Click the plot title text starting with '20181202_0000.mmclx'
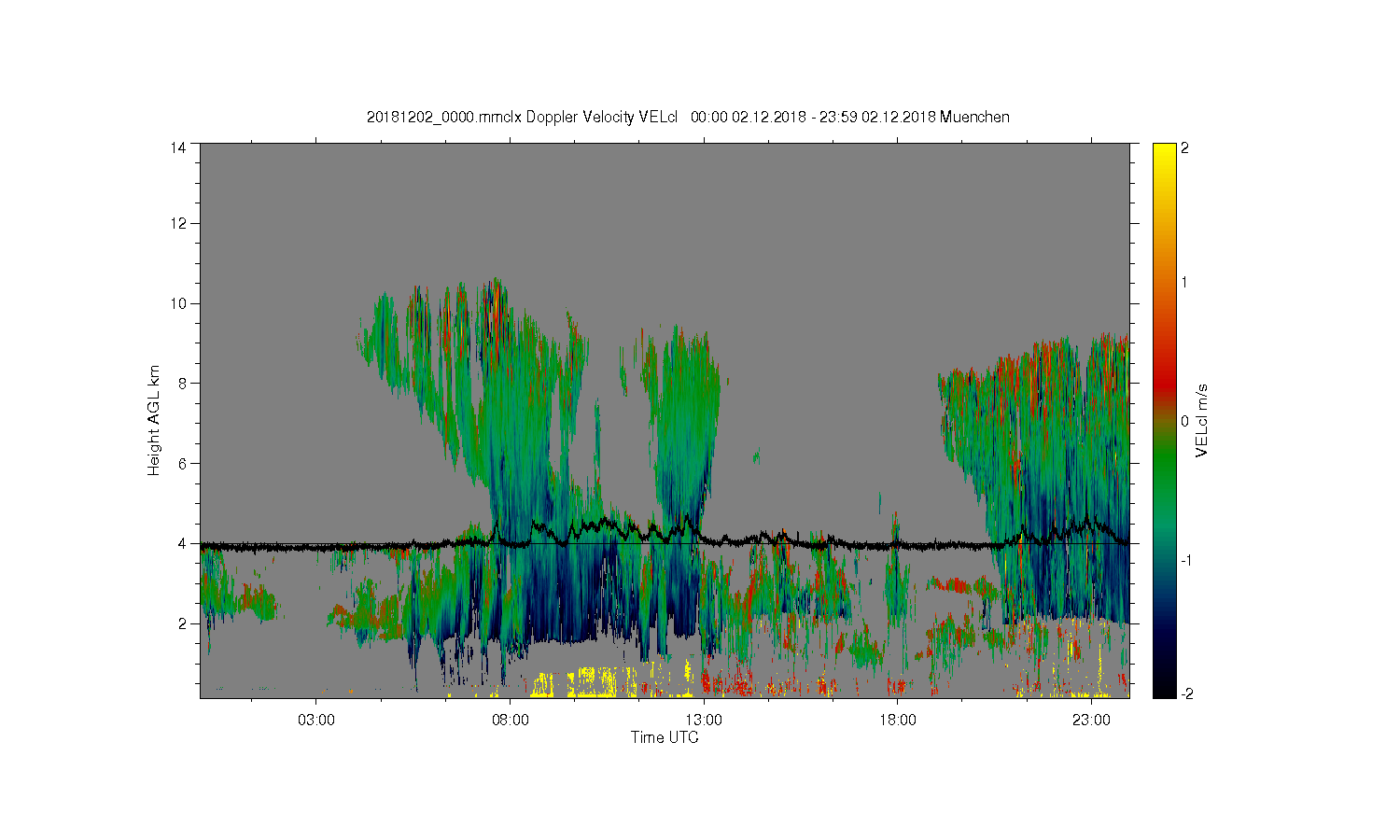This screenshot has height=840, width=1400. point(688,117)
